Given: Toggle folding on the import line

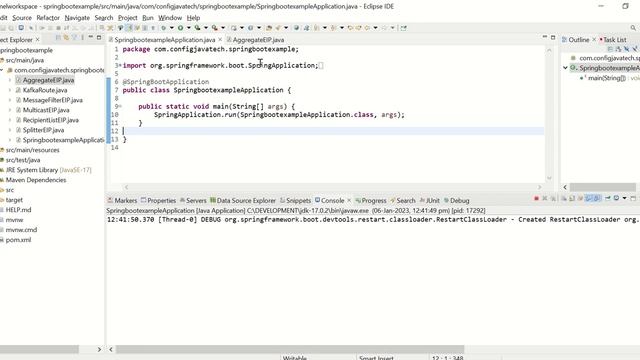Looking at the screenshot, I should (x=120, y=65).
